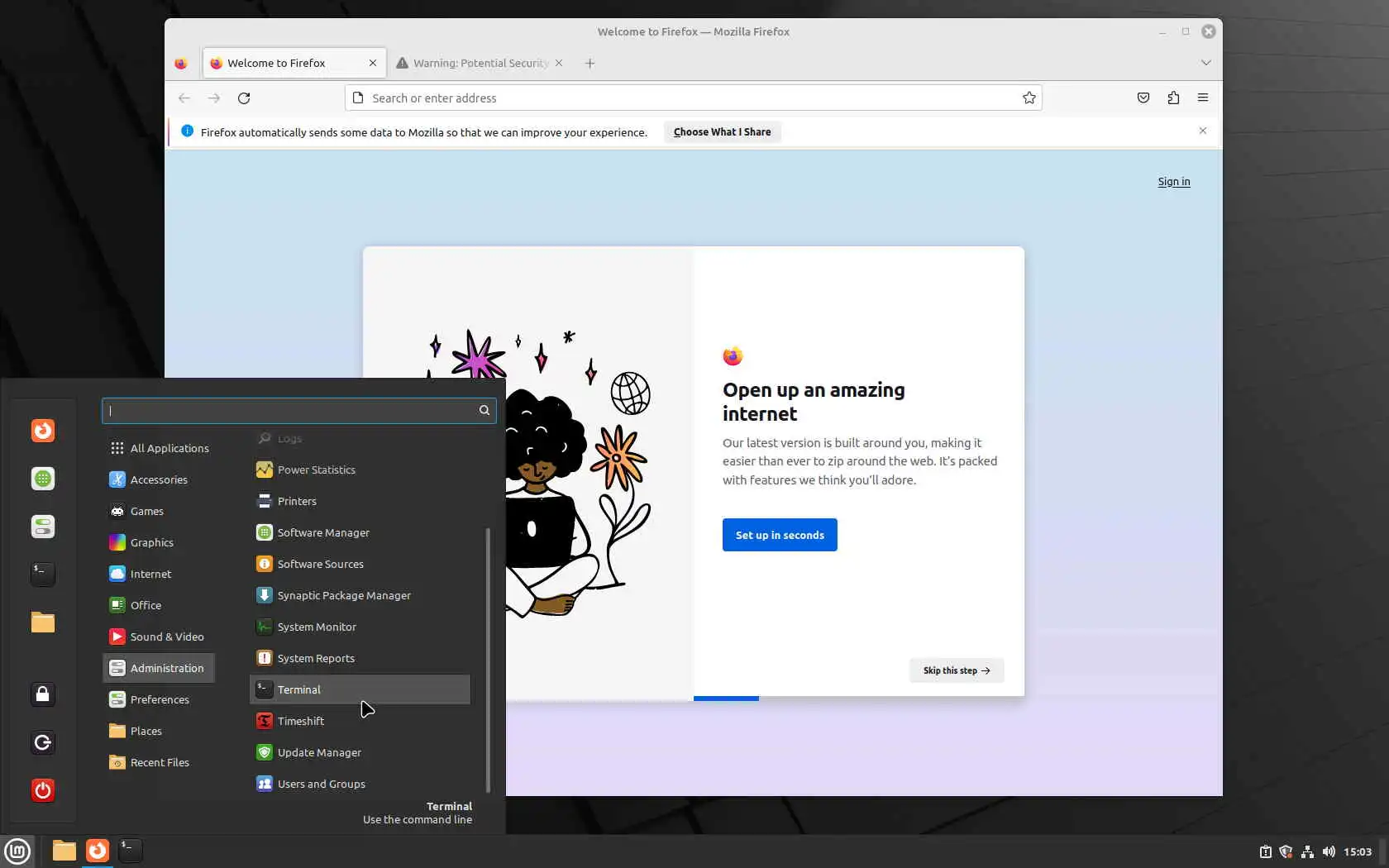
Task: Select Office category
Action: [x=159, y=605]
